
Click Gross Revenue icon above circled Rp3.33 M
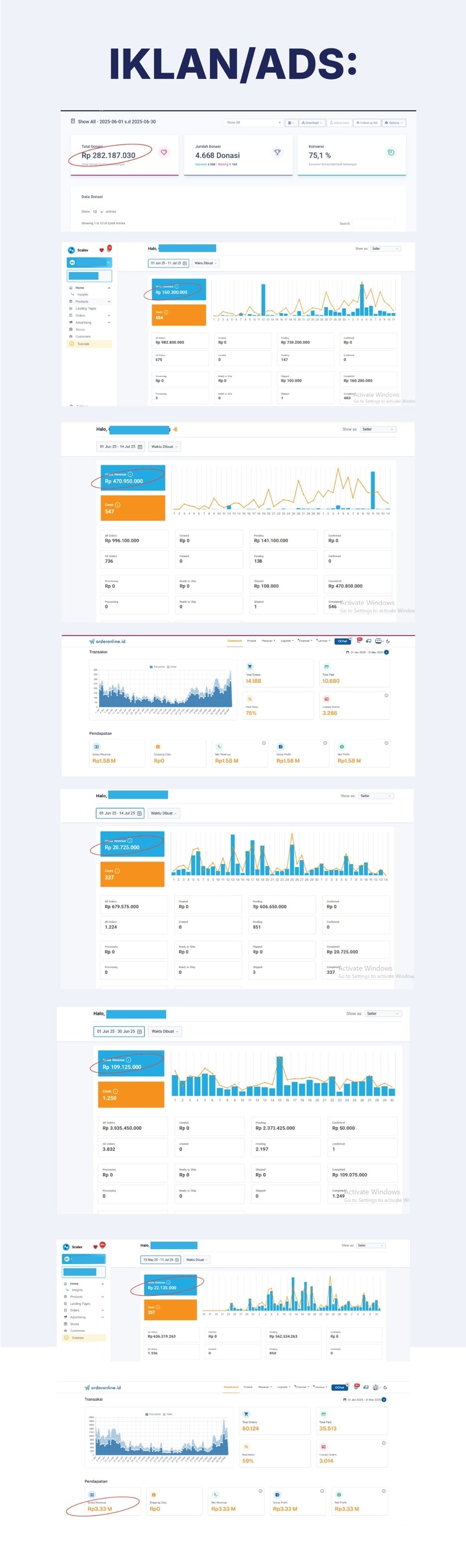[x=92, y=1495]
